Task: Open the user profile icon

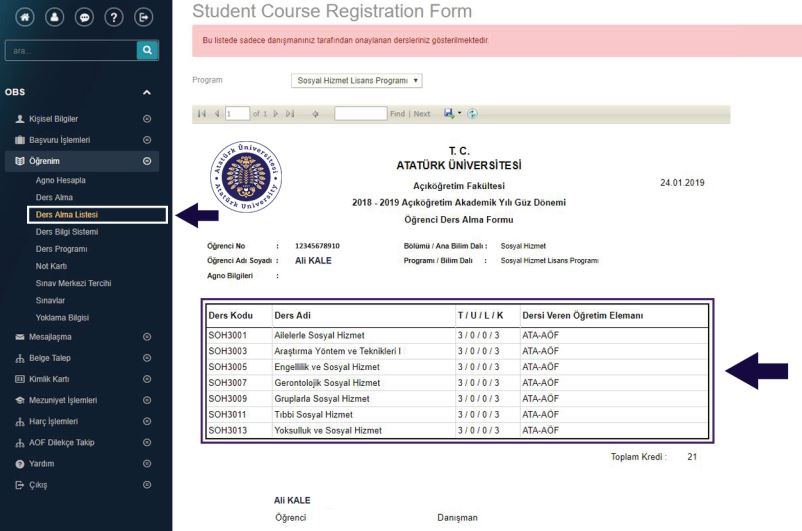Action: pos(53,17)
